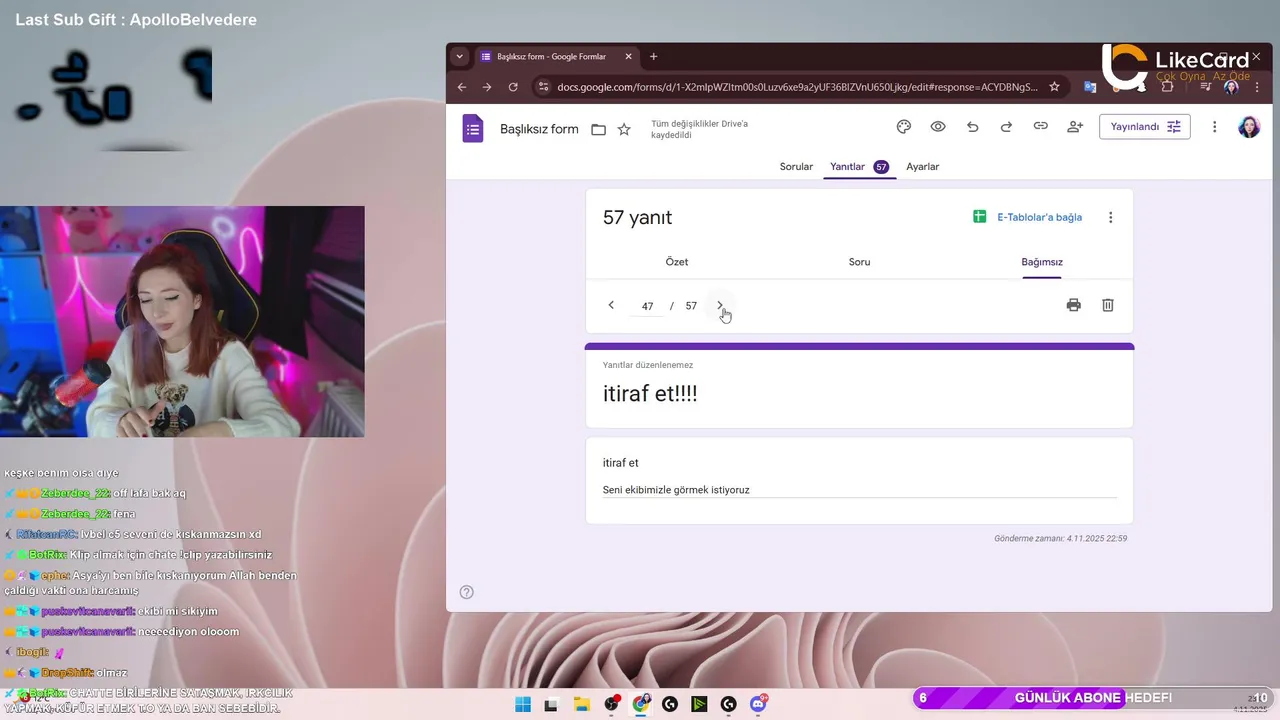
Task: Go back in the browser
Action: pos(462,87)
